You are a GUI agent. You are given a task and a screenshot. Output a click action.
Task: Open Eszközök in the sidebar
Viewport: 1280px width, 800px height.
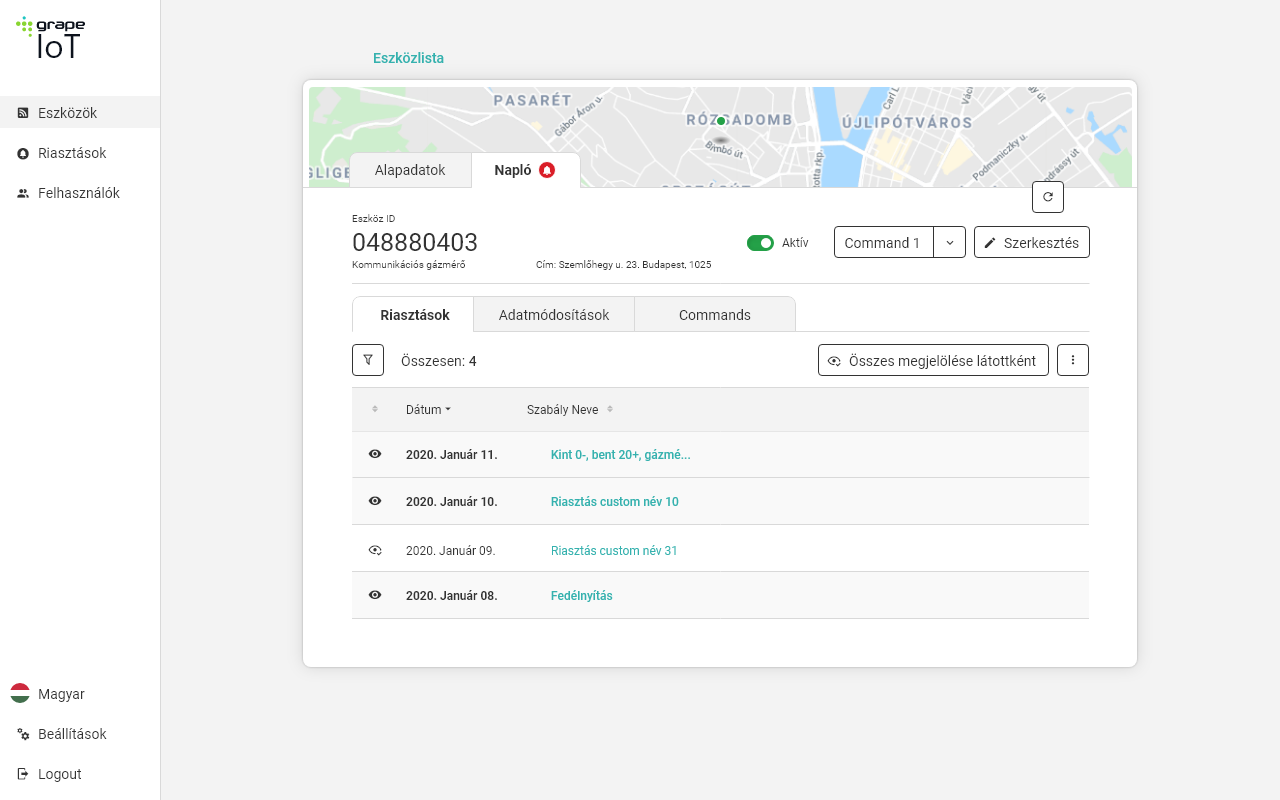80,113
